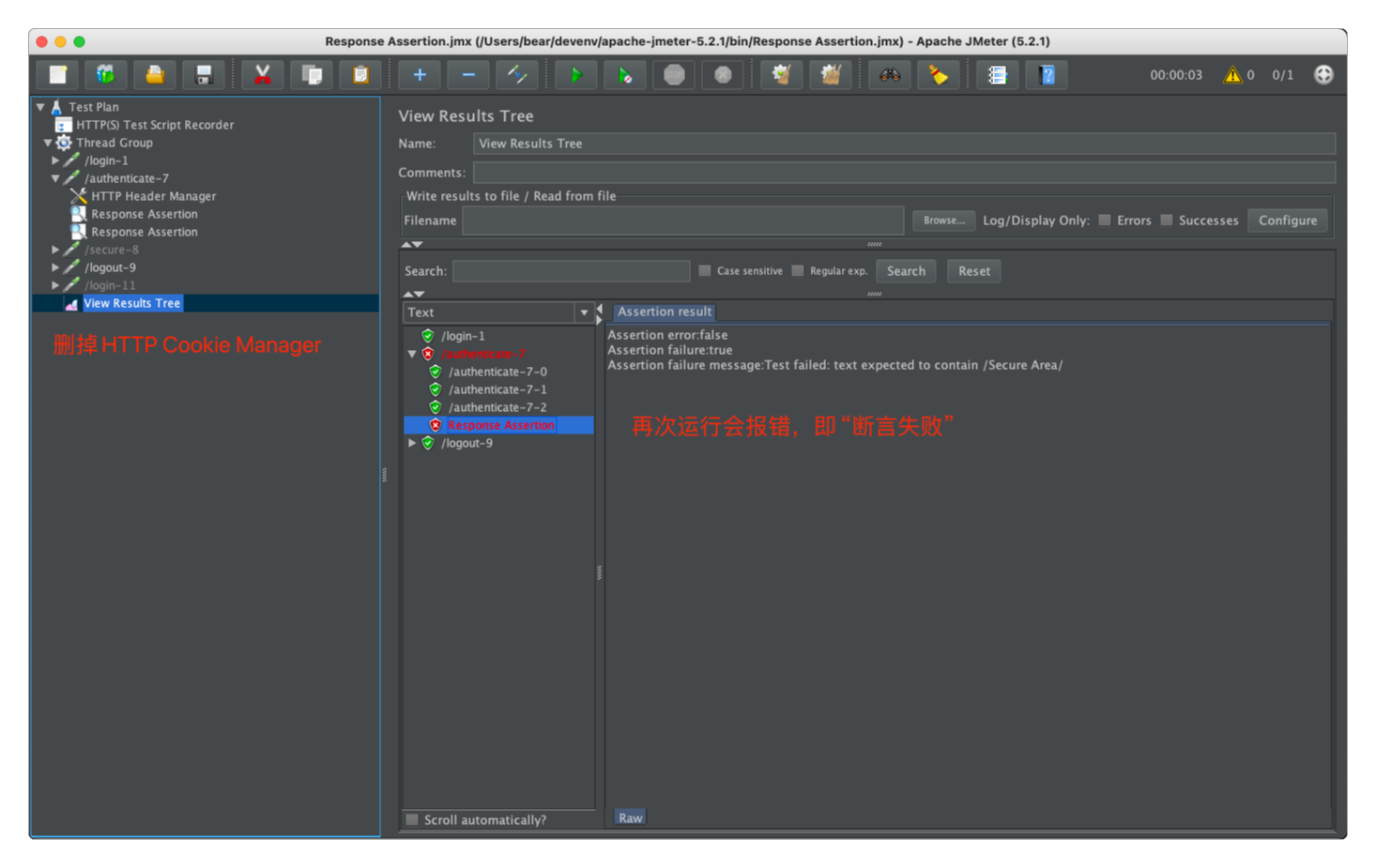Screen dimensions: 1376x868
Task: Start the test with green arrow
Action: tap(576, 75)
